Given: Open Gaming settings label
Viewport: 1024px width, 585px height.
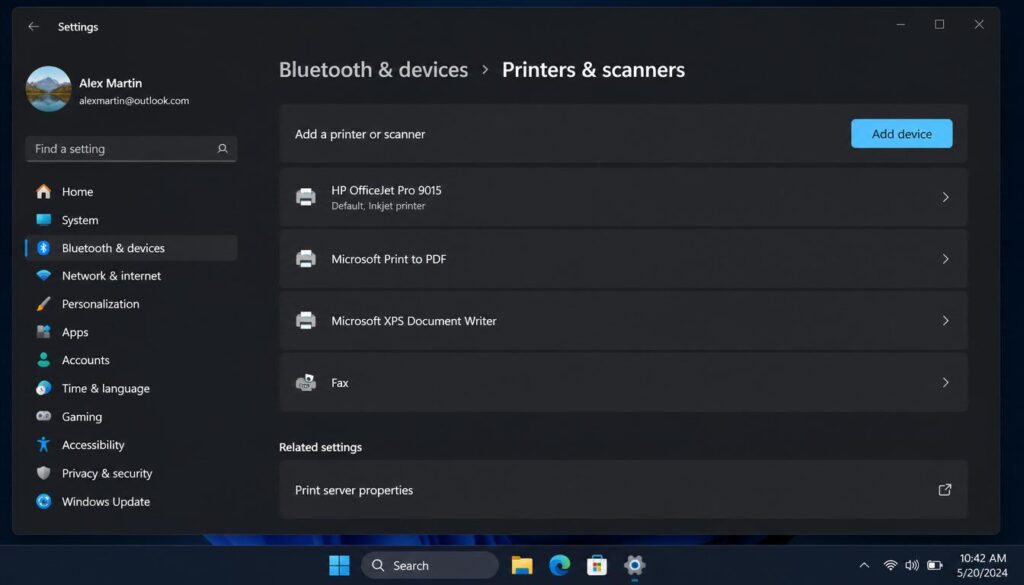Looking at the screenshot, I should [x=82, y=417].
